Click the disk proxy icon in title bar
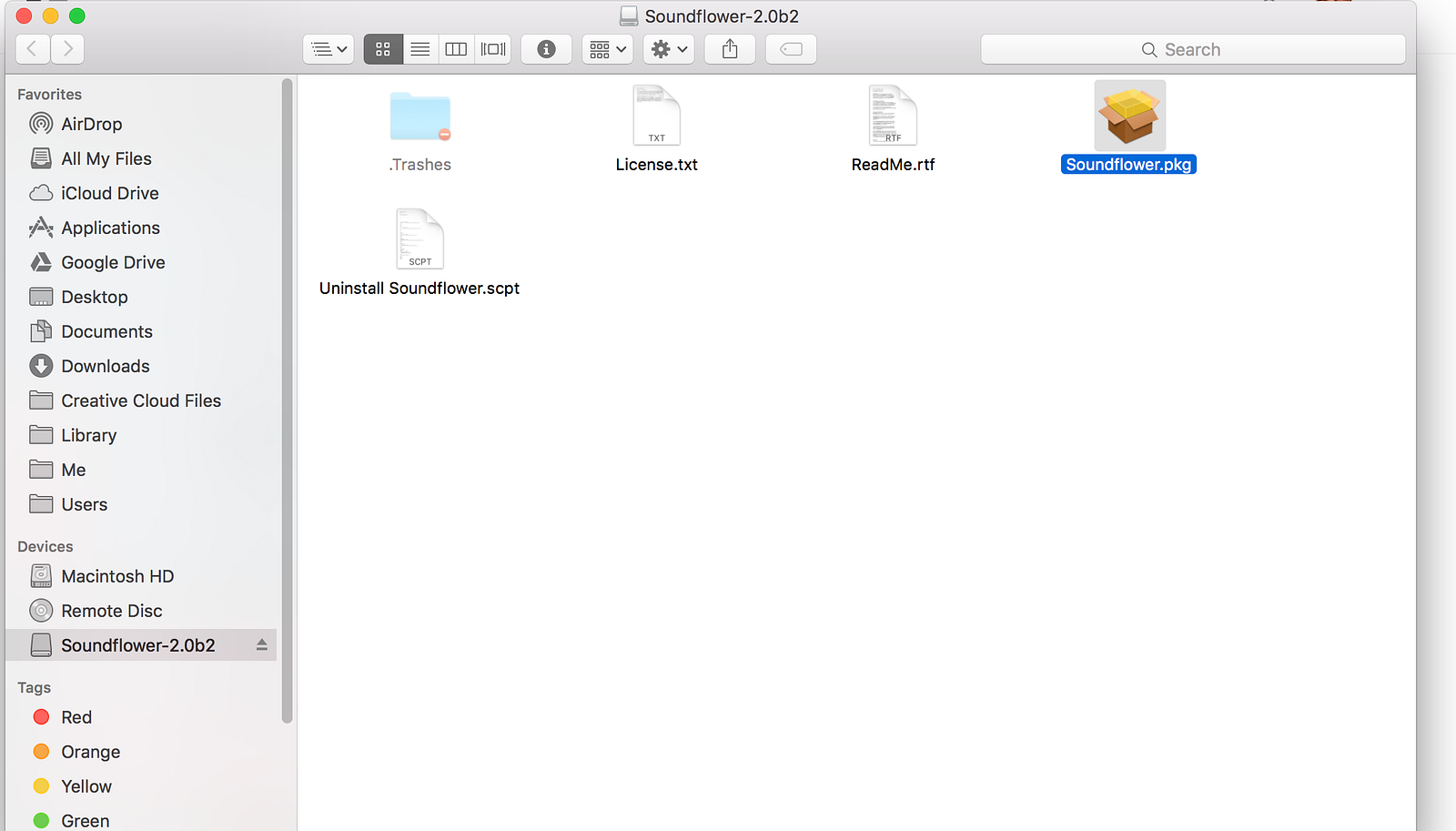 point(629,16)
